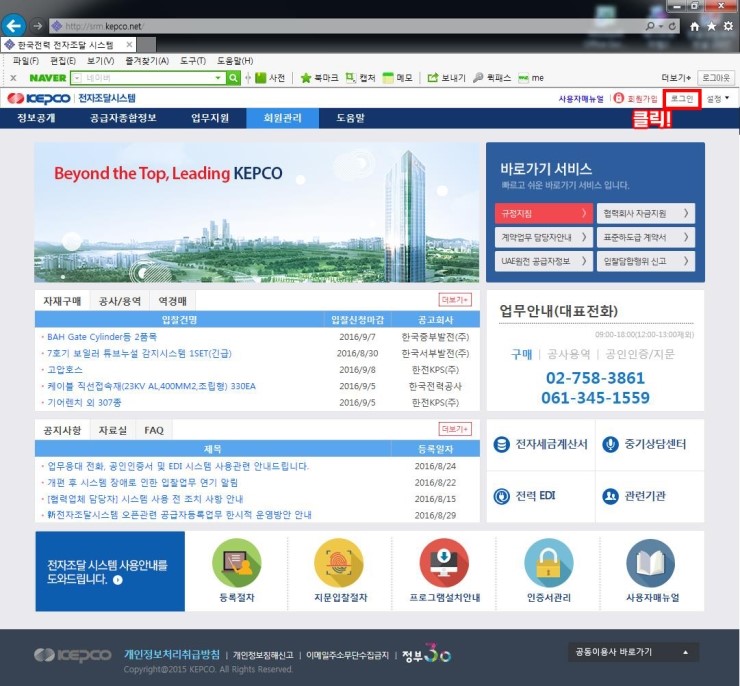
Task: Click 더보기+ in the bid list section
Action: [455, 300]
